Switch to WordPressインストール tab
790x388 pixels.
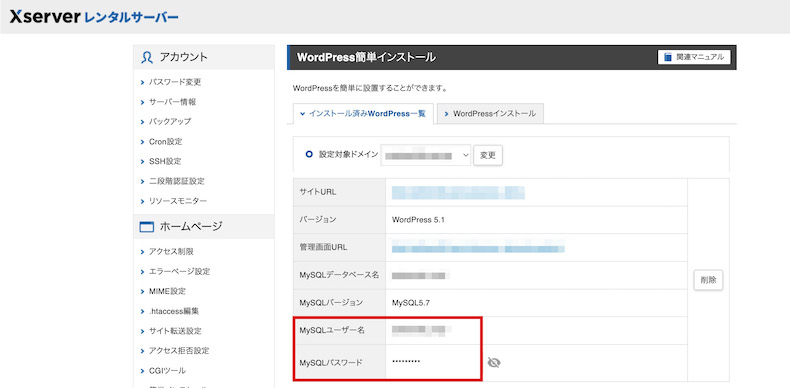[490, 114]
